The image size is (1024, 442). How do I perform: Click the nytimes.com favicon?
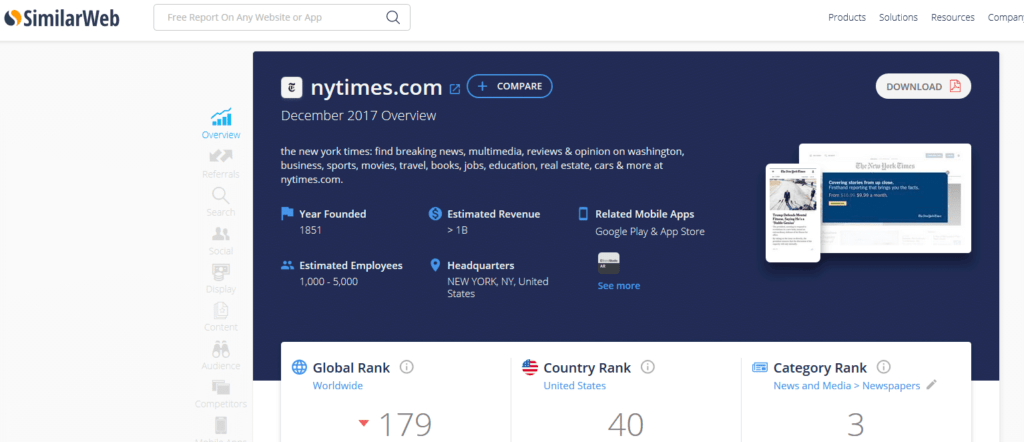click(x=291, y=87)
